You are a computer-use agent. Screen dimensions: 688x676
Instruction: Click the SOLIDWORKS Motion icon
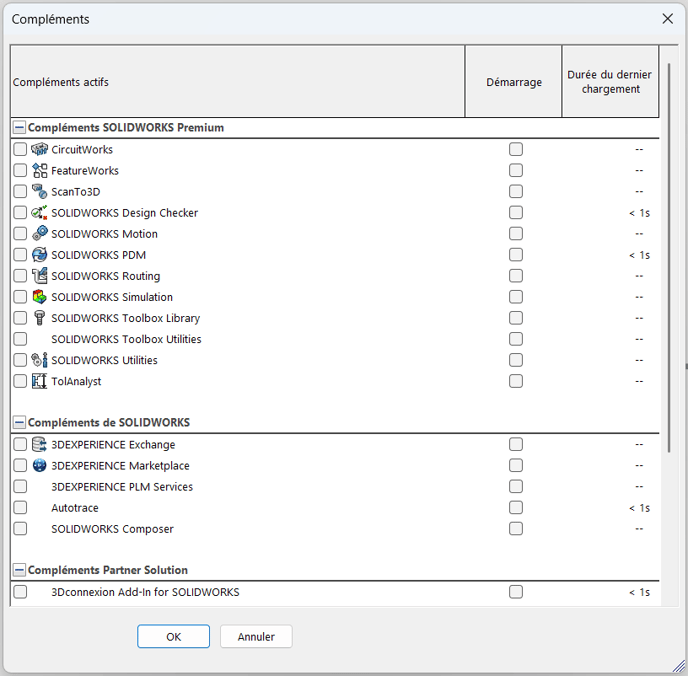[x=39, y=233]
